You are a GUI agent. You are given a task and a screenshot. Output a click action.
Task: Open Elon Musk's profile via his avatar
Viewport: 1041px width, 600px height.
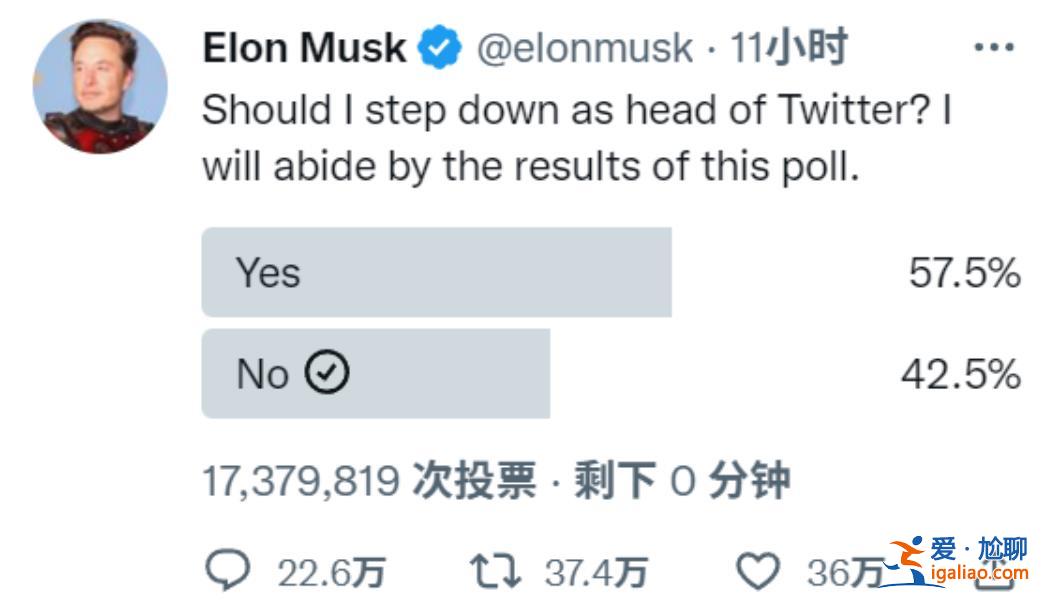[x=99, y=87]
